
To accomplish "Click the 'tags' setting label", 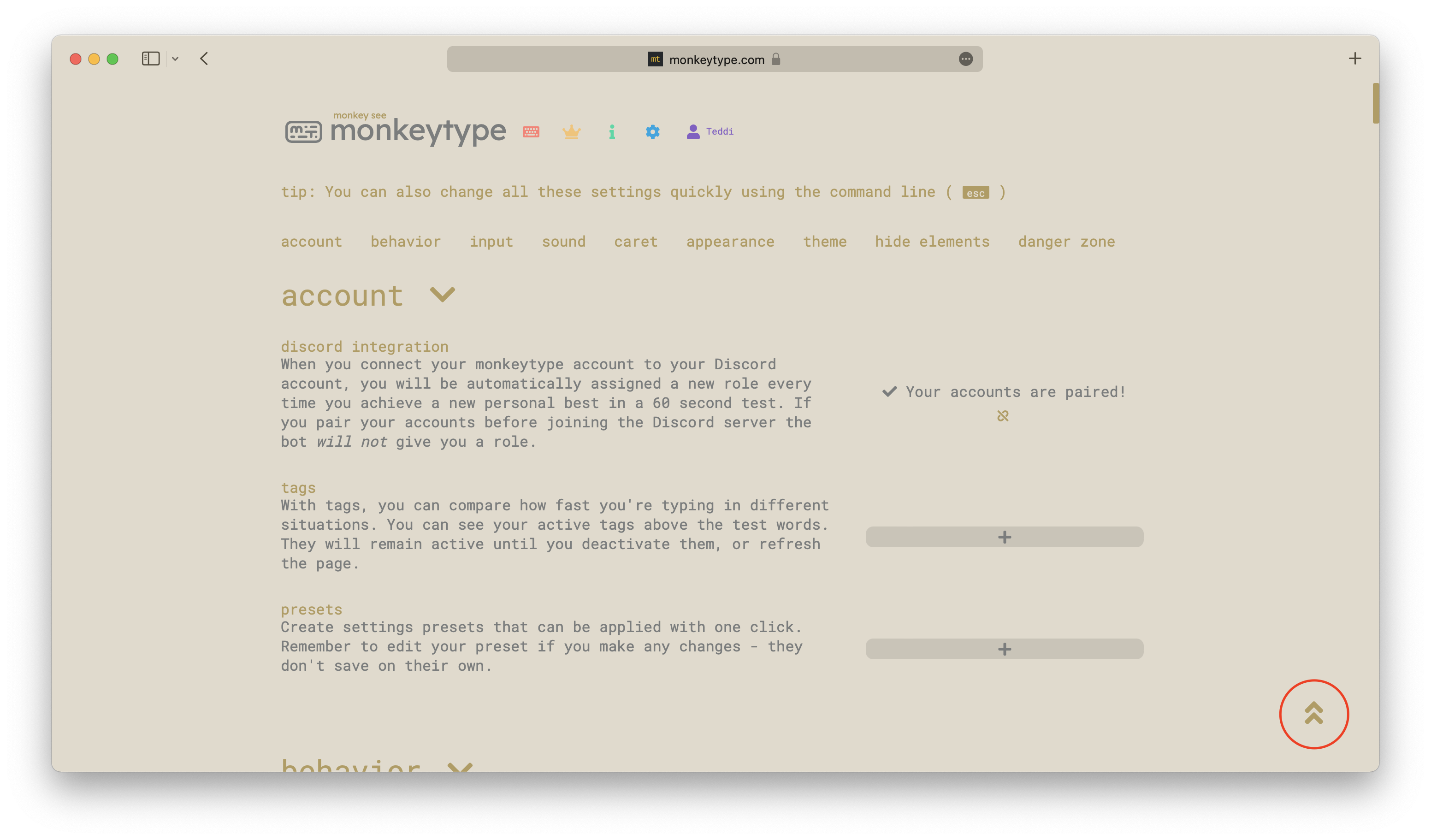I will click(298, 488).
